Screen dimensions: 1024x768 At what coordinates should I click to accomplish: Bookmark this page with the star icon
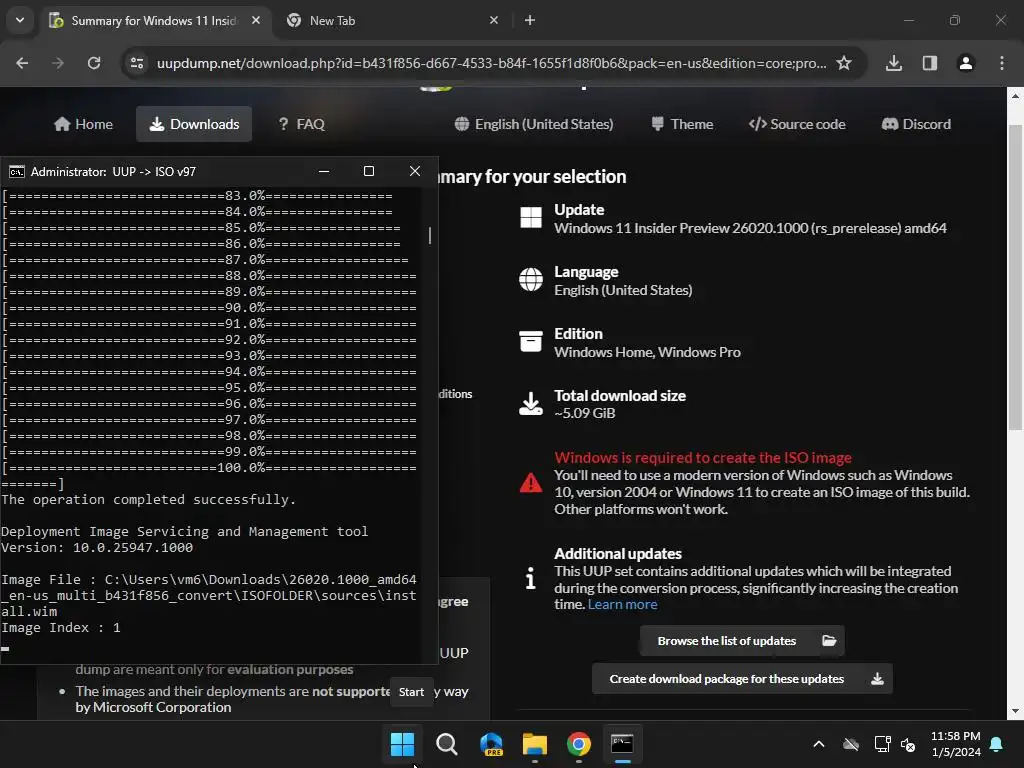(x=844, y=63)
